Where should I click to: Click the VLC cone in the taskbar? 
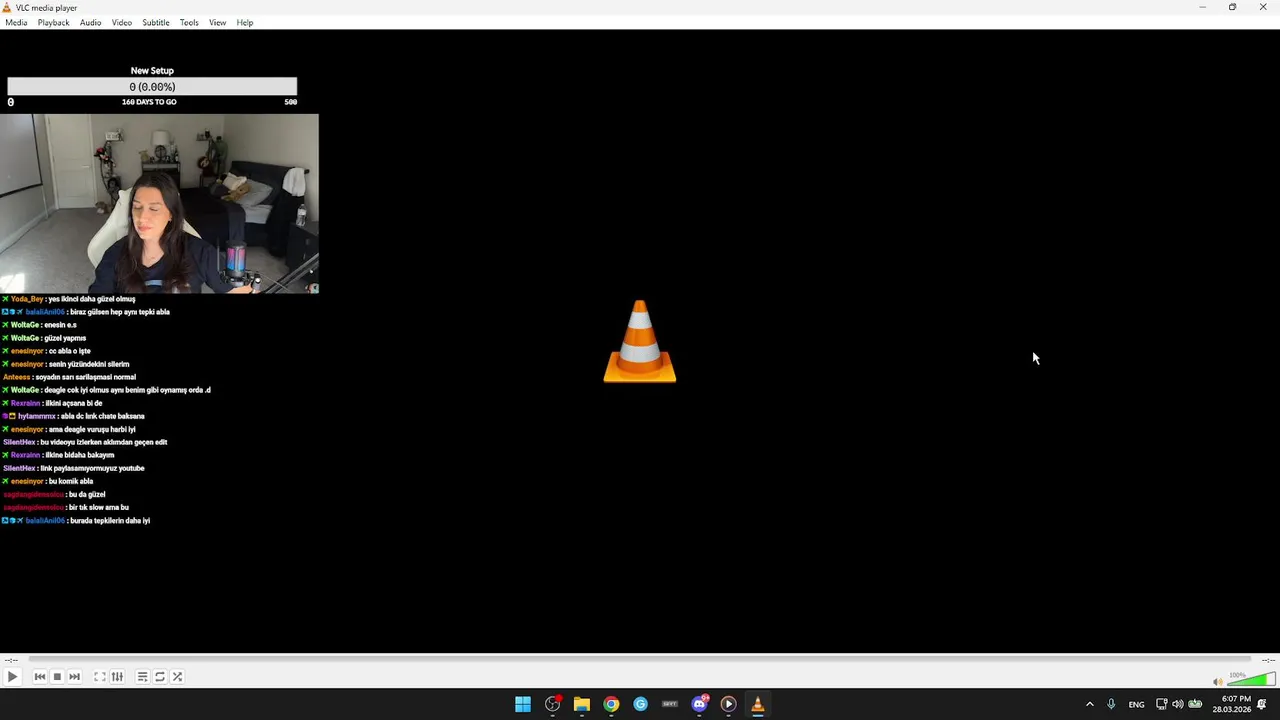tap(758, 704)
